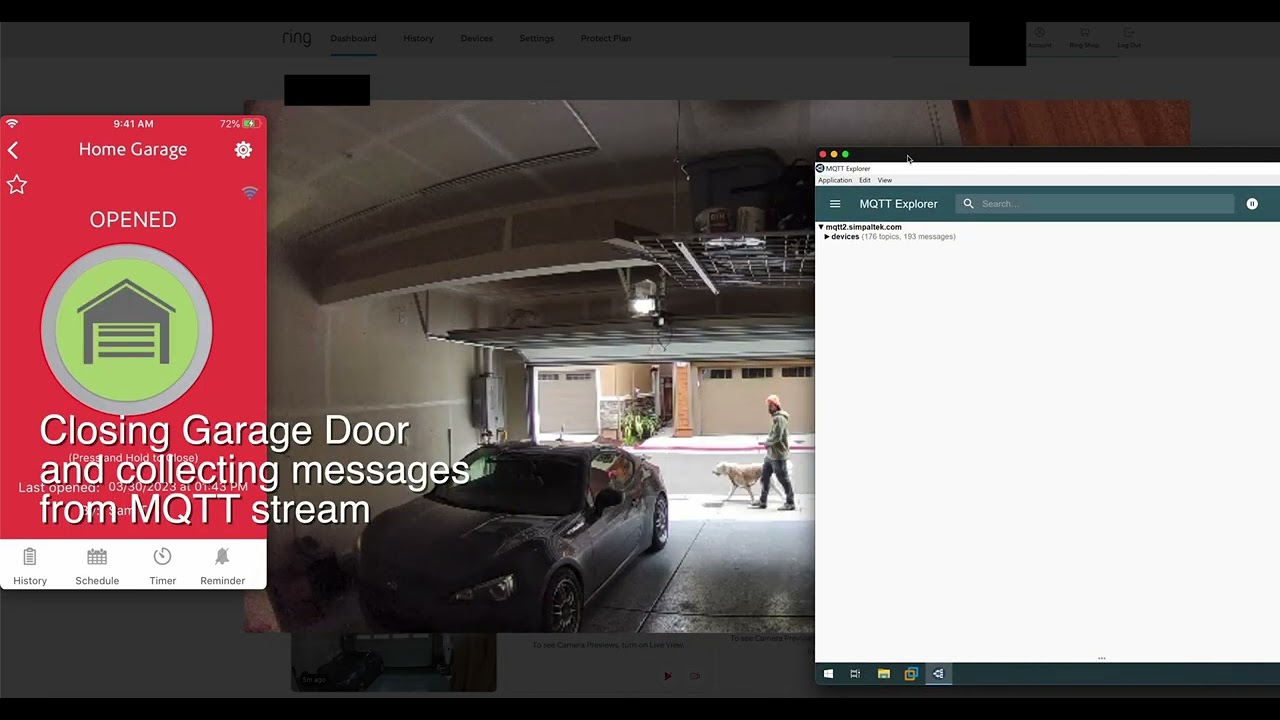Tap the green garage door button

pos(127,329)
